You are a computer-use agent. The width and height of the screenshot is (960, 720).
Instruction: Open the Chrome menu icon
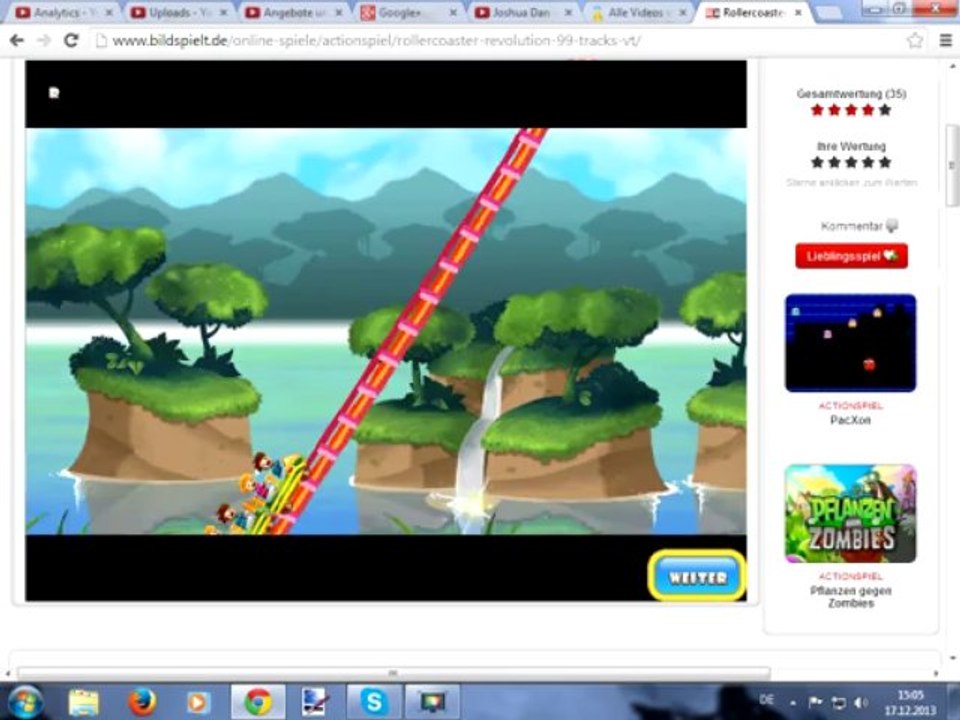pos(945,40)
